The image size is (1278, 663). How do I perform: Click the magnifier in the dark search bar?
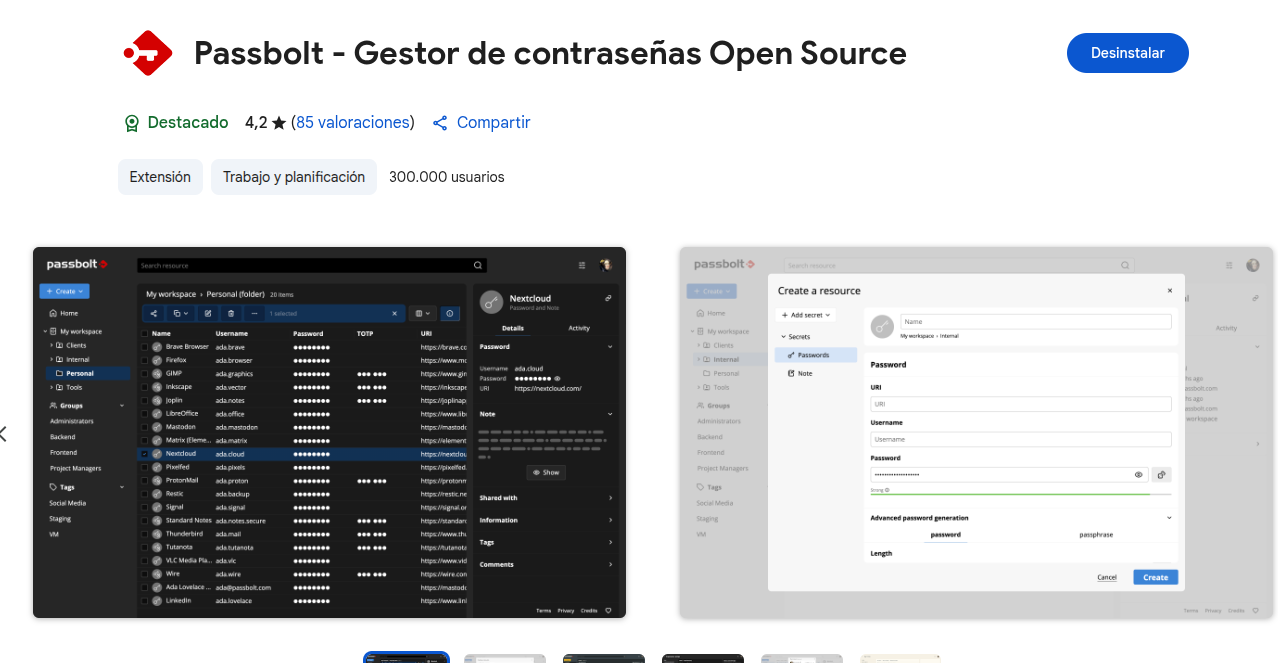click(478, 265)
